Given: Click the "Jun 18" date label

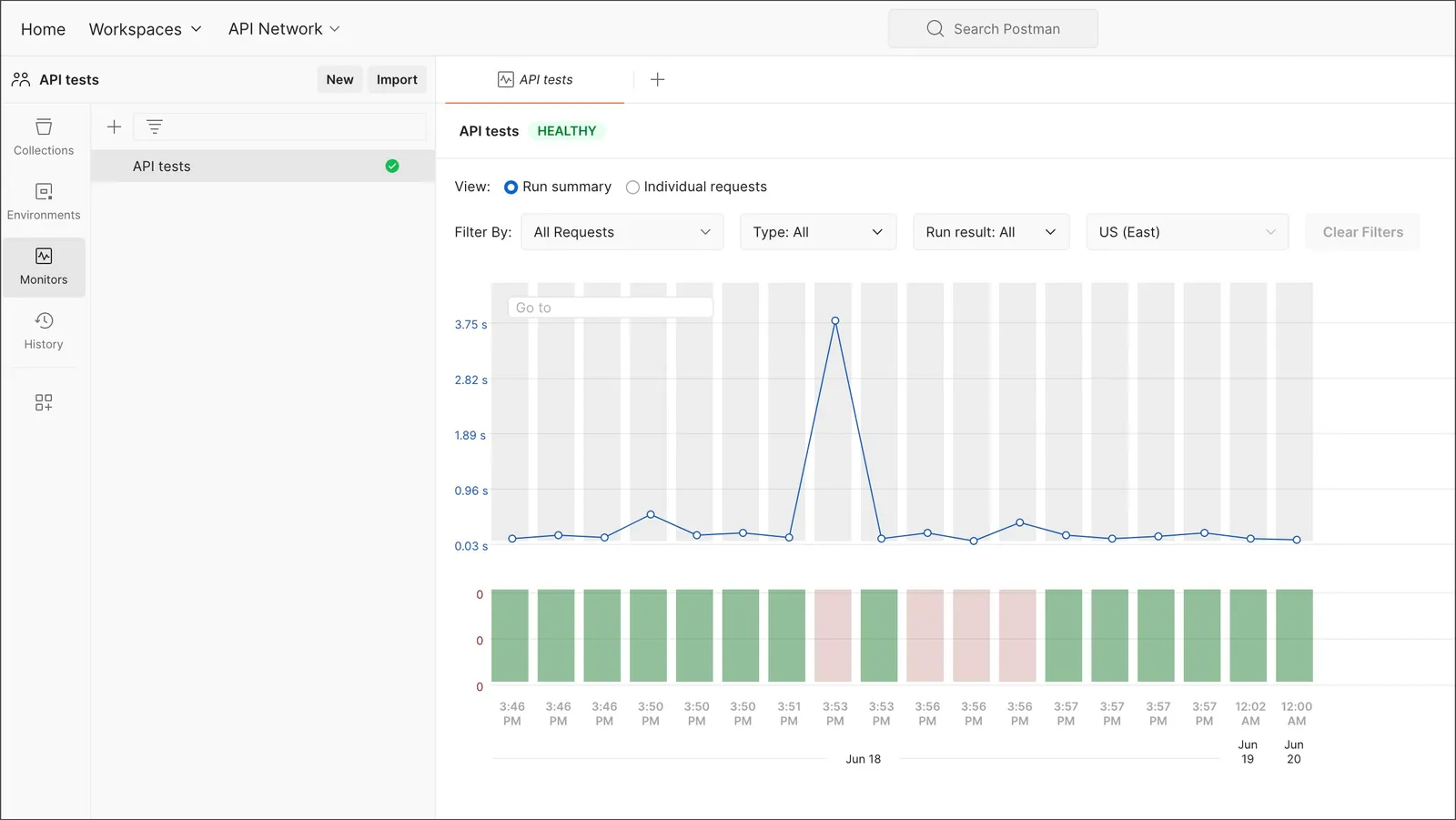Looking at the screenshot, I should pos(864,759).
